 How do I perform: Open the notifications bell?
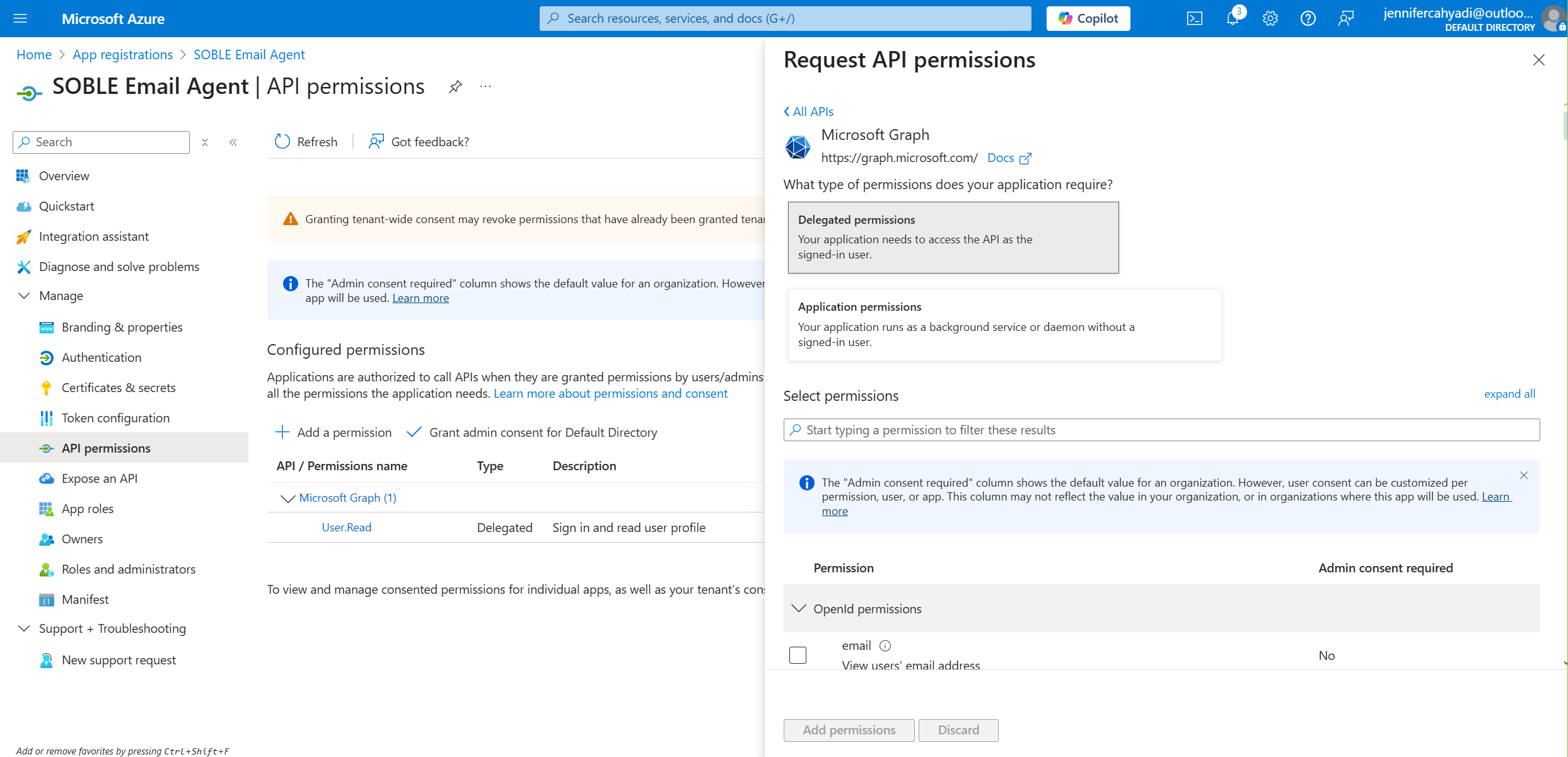coord(1233,18)
